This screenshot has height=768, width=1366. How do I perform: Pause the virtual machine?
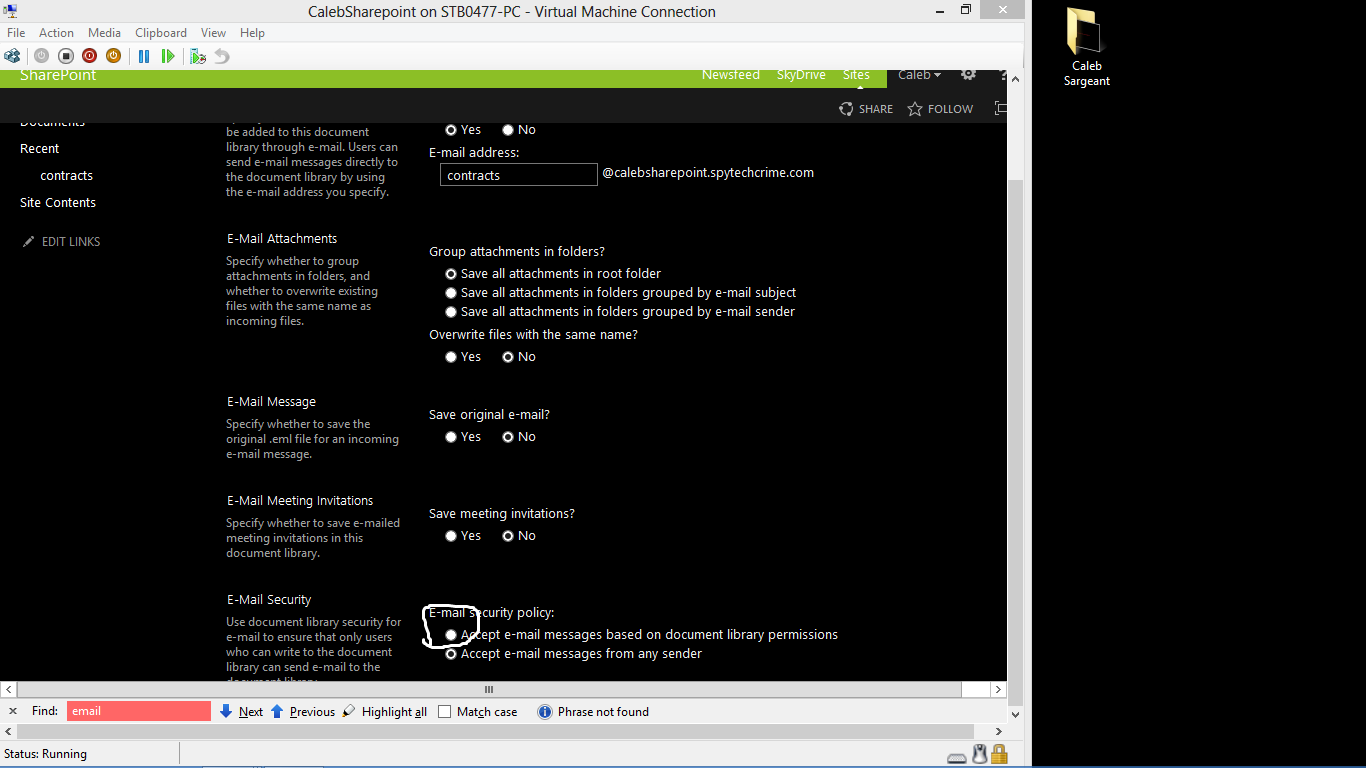point(144,56)
